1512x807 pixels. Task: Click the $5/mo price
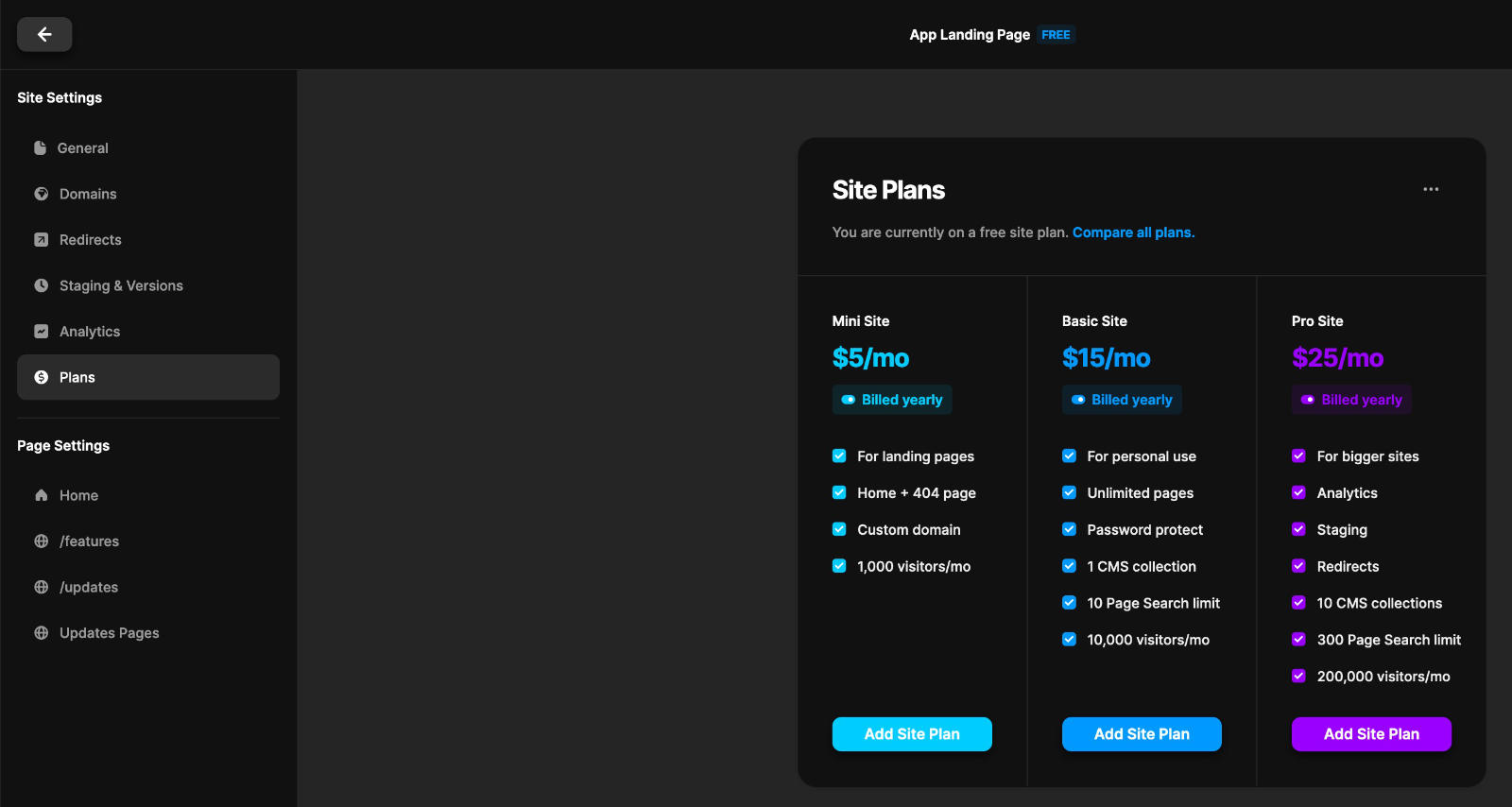click(x=870, y=358)
